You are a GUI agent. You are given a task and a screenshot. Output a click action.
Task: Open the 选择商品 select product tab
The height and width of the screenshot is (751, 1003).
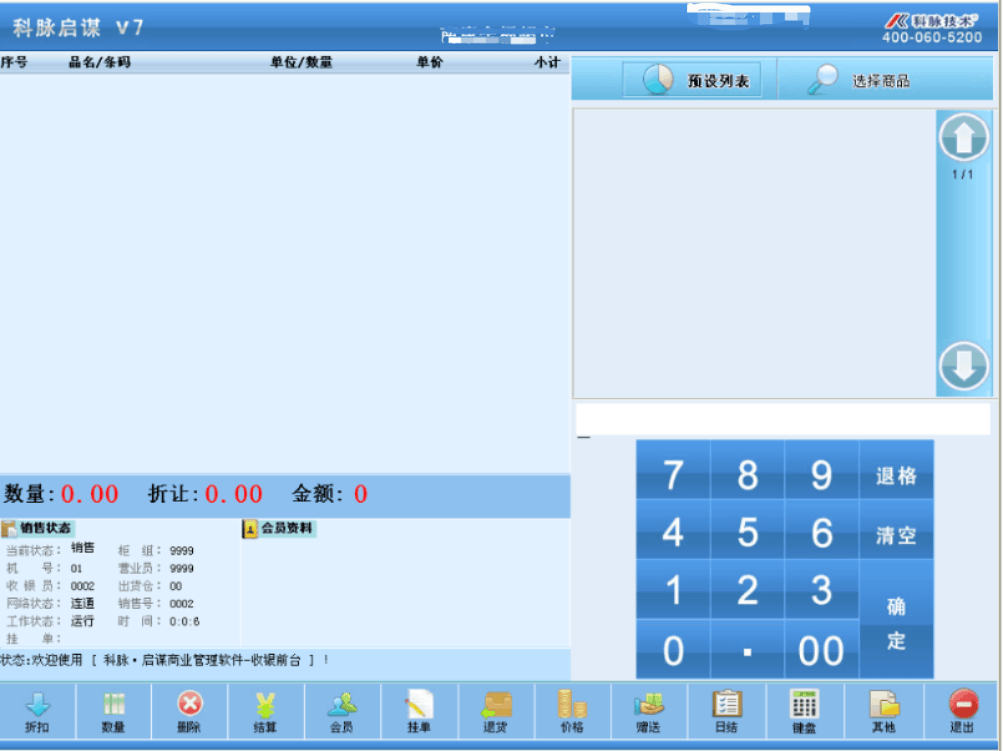click(860, 80)
